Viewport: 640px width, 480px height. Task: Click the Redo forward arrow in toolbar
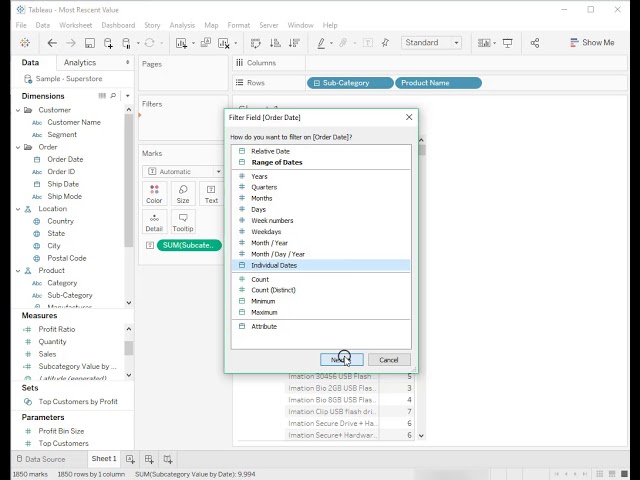pyautogui.click(x=71, y=43)
